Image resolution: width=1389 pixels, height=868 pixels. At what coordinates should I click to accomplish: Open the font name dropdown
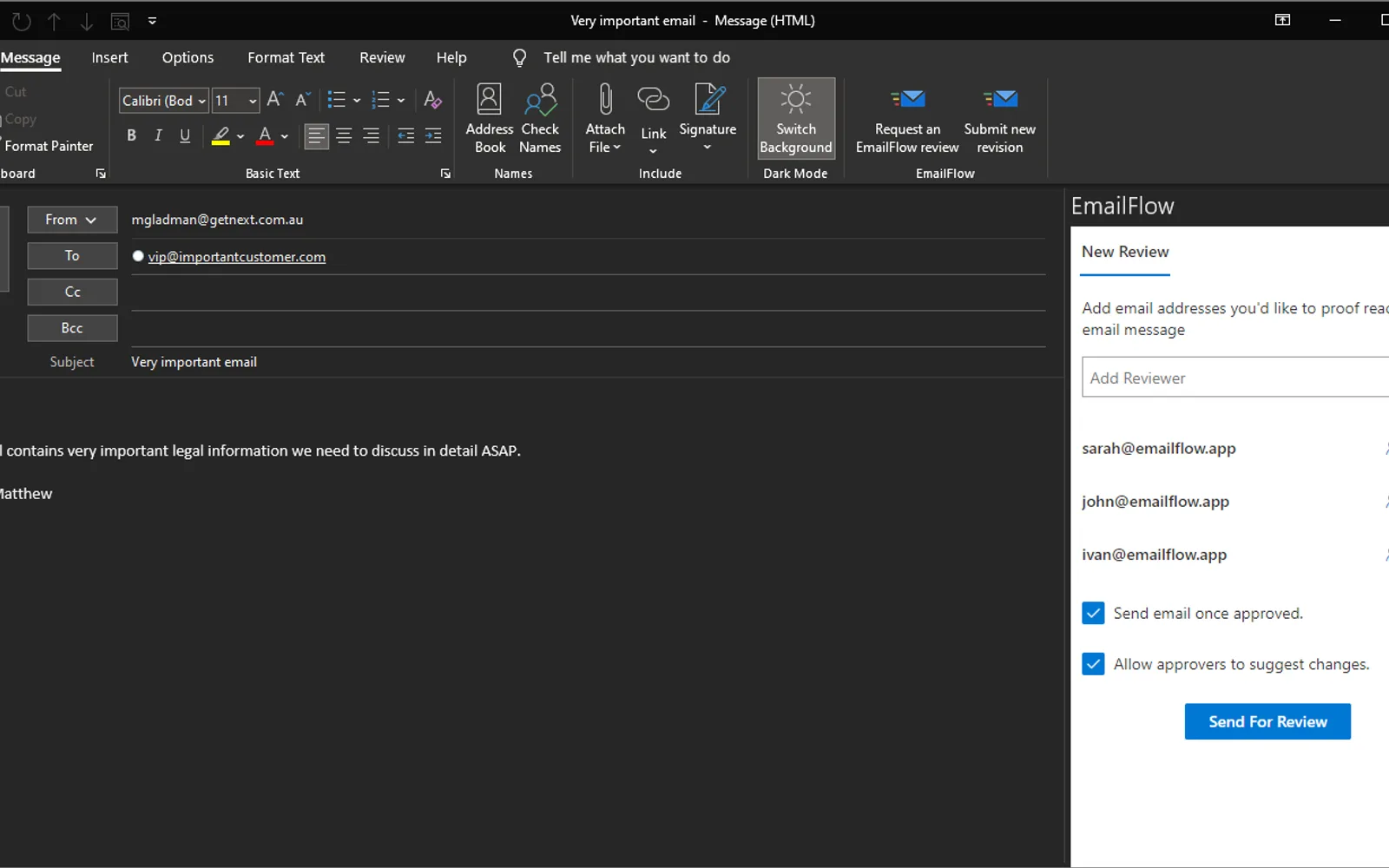click(201, 101)
